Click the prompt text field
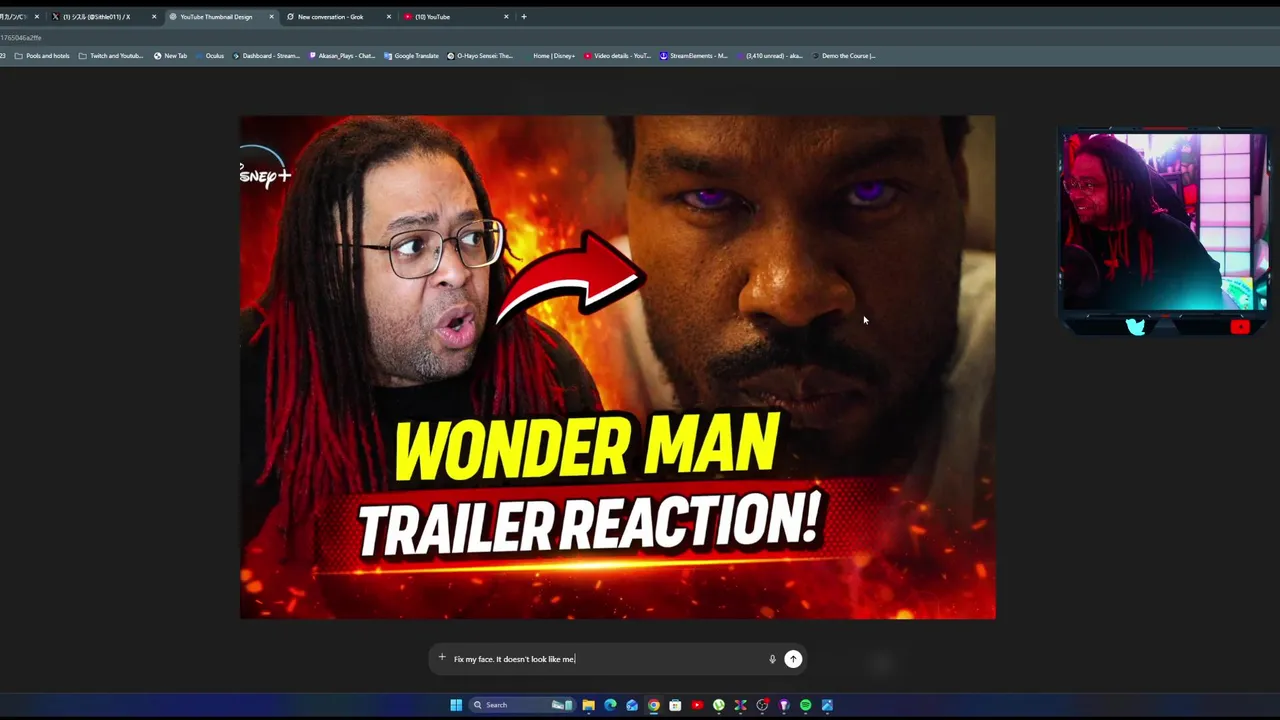Viewport: 1280px width, 720px height. [x=605, y=659]
